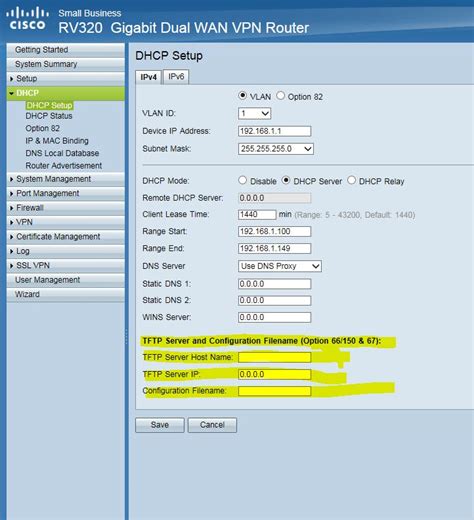
Task: Expand Port Management in sidebar
Action: pos(66,193)
